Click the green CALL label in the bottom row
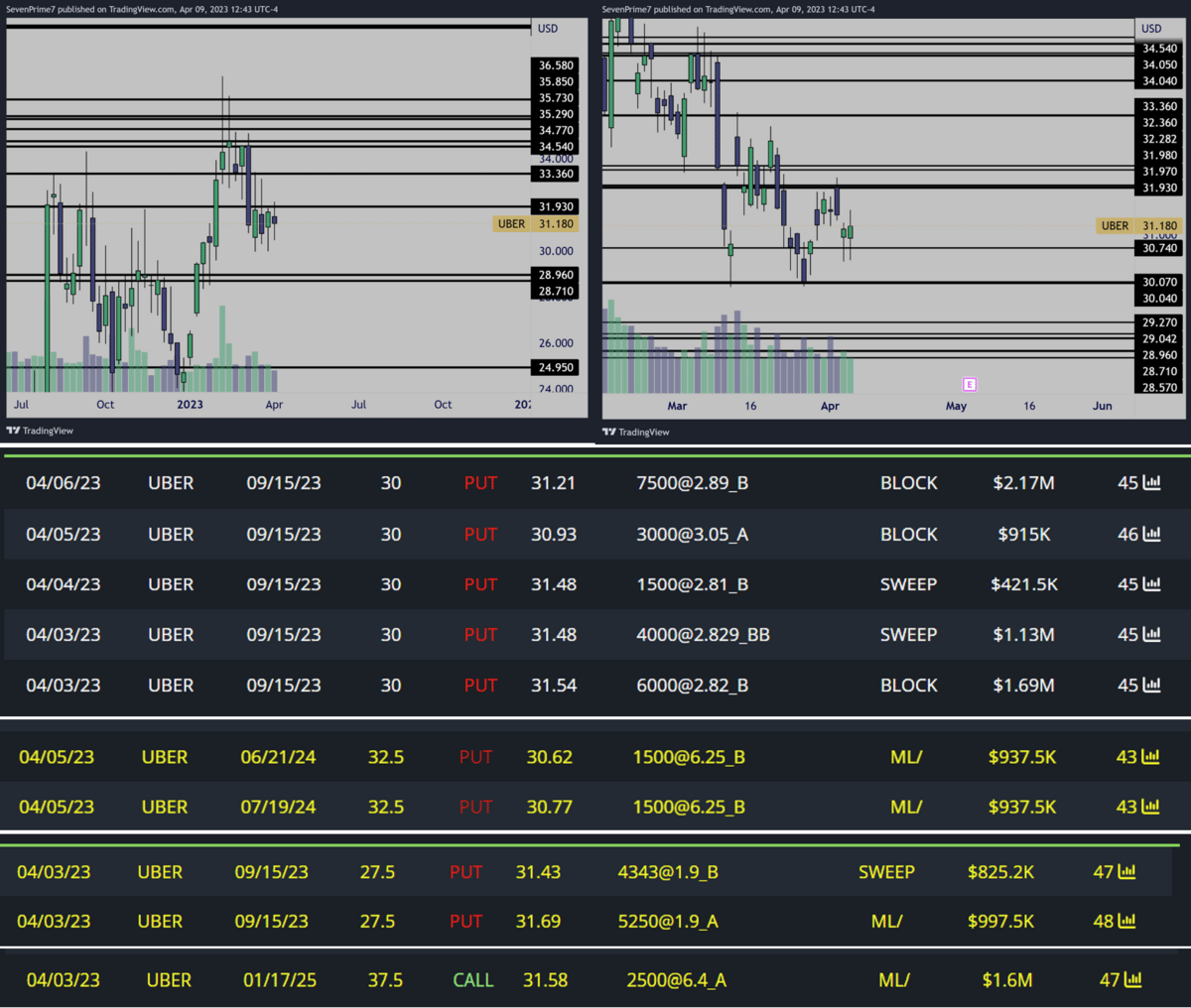This screenshot has width=1191, height=1008. coord(472,980)
